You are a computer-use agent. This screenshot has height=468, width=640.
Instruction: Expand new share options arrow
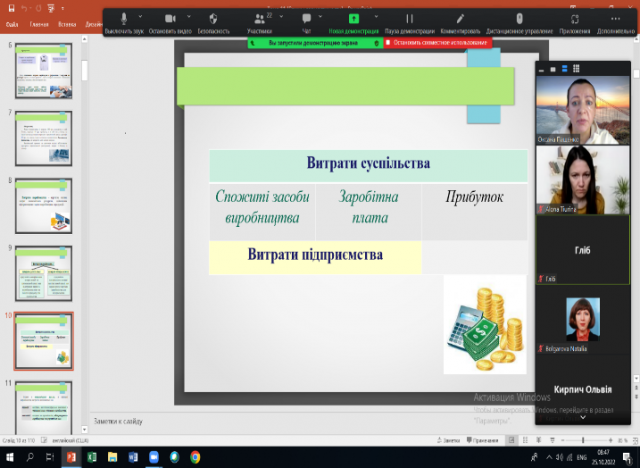tap(376, 17)
